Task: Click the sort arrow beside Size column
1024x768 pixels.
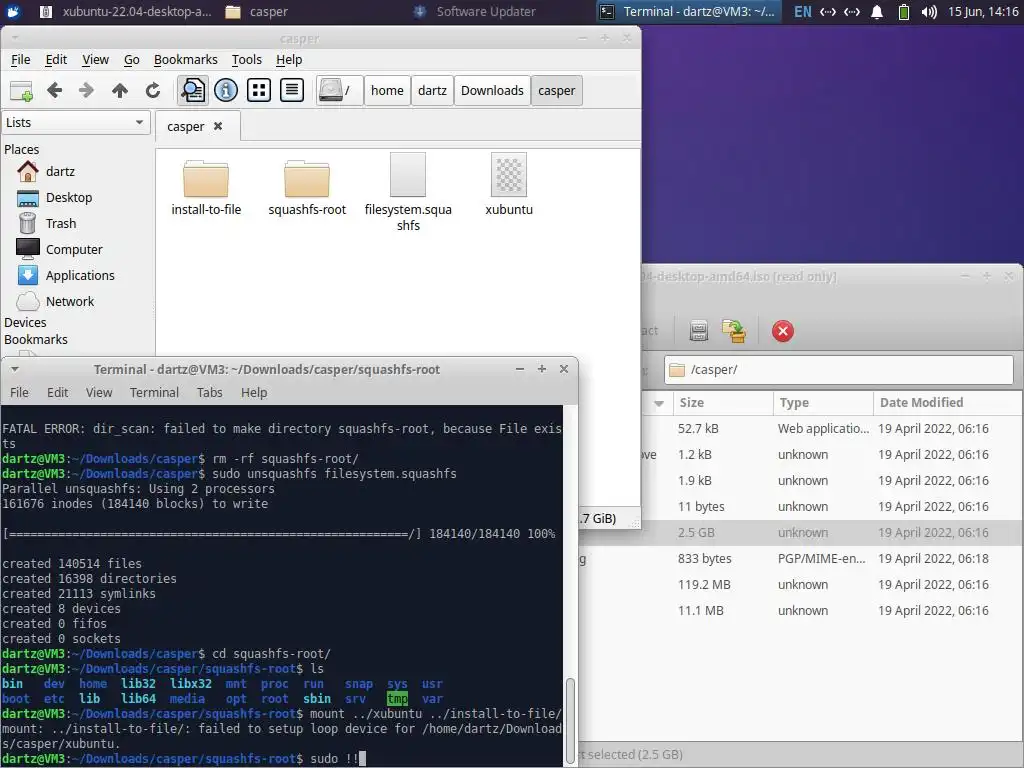Action: [x=659, y=403]
